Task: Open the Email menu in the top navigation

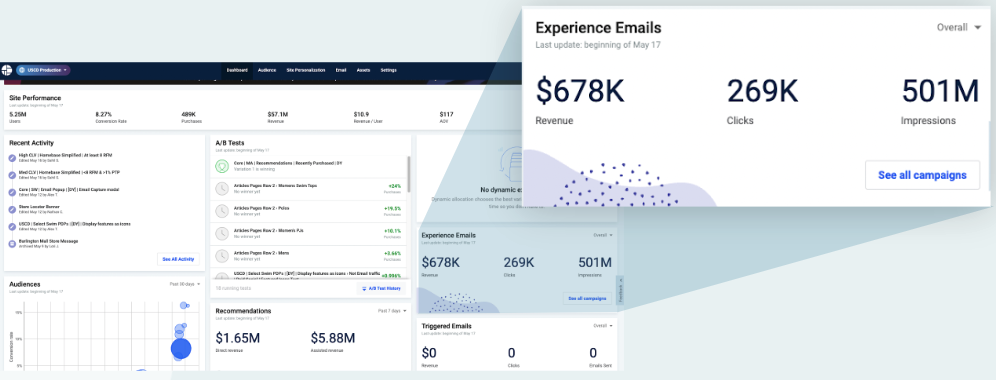Action: [340, 70]
